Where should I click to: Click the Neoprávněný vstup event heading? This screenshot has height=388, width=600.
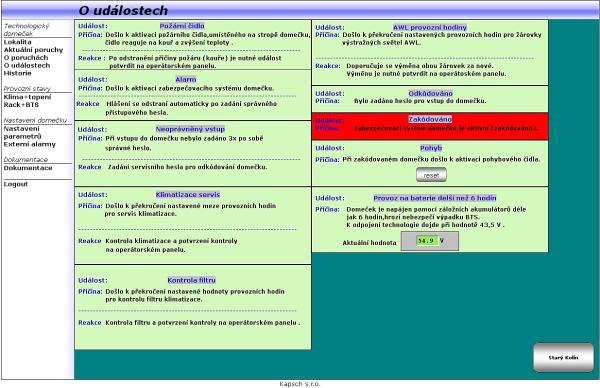pos(190,129)
